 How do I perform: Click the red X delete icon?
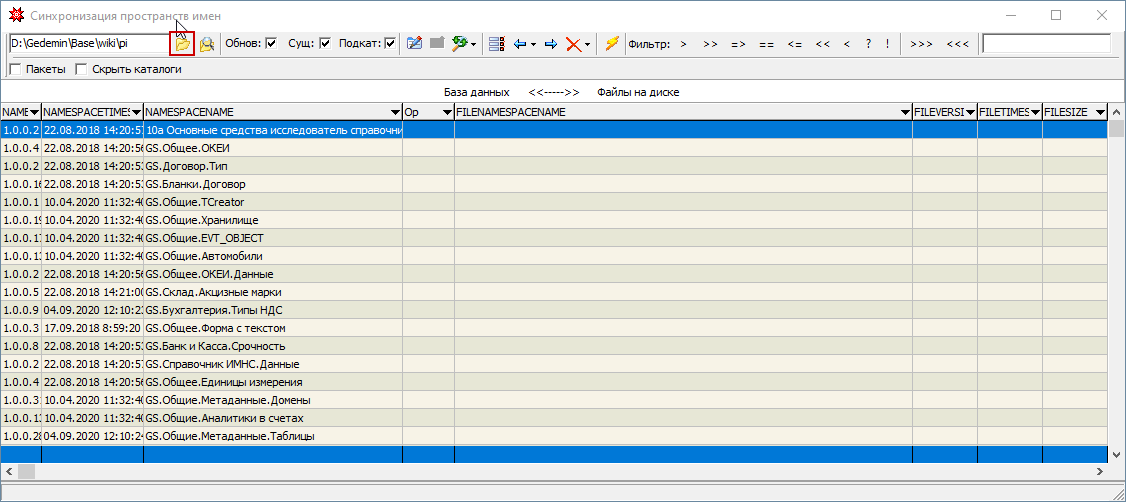click(x=573, y=44)
